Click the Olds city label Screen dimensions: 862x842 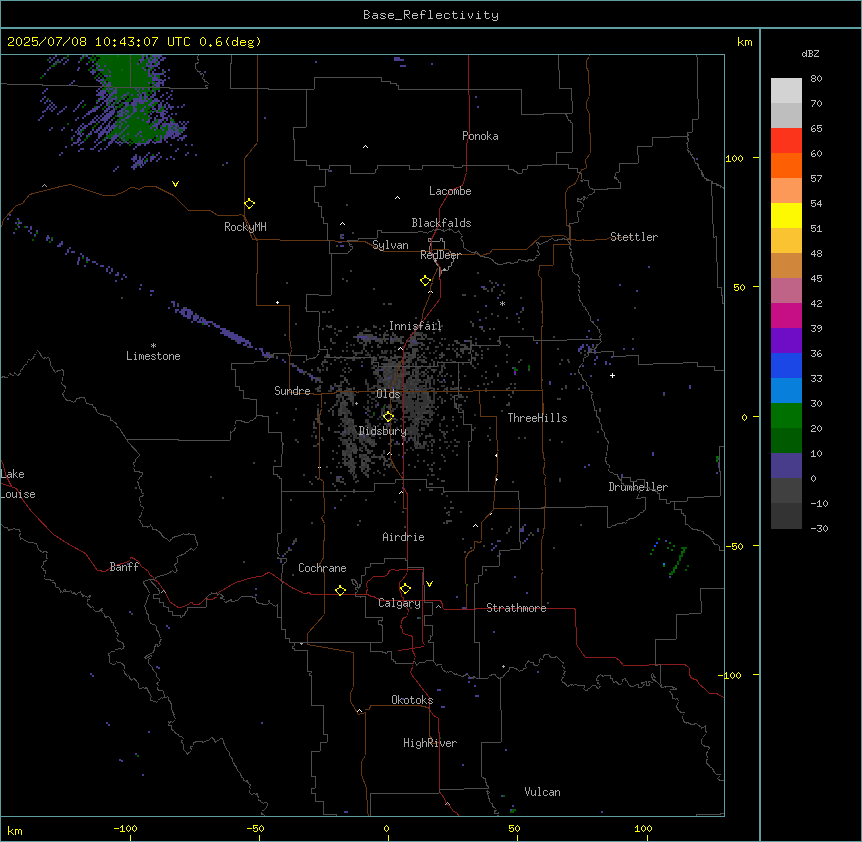[388, 394]
